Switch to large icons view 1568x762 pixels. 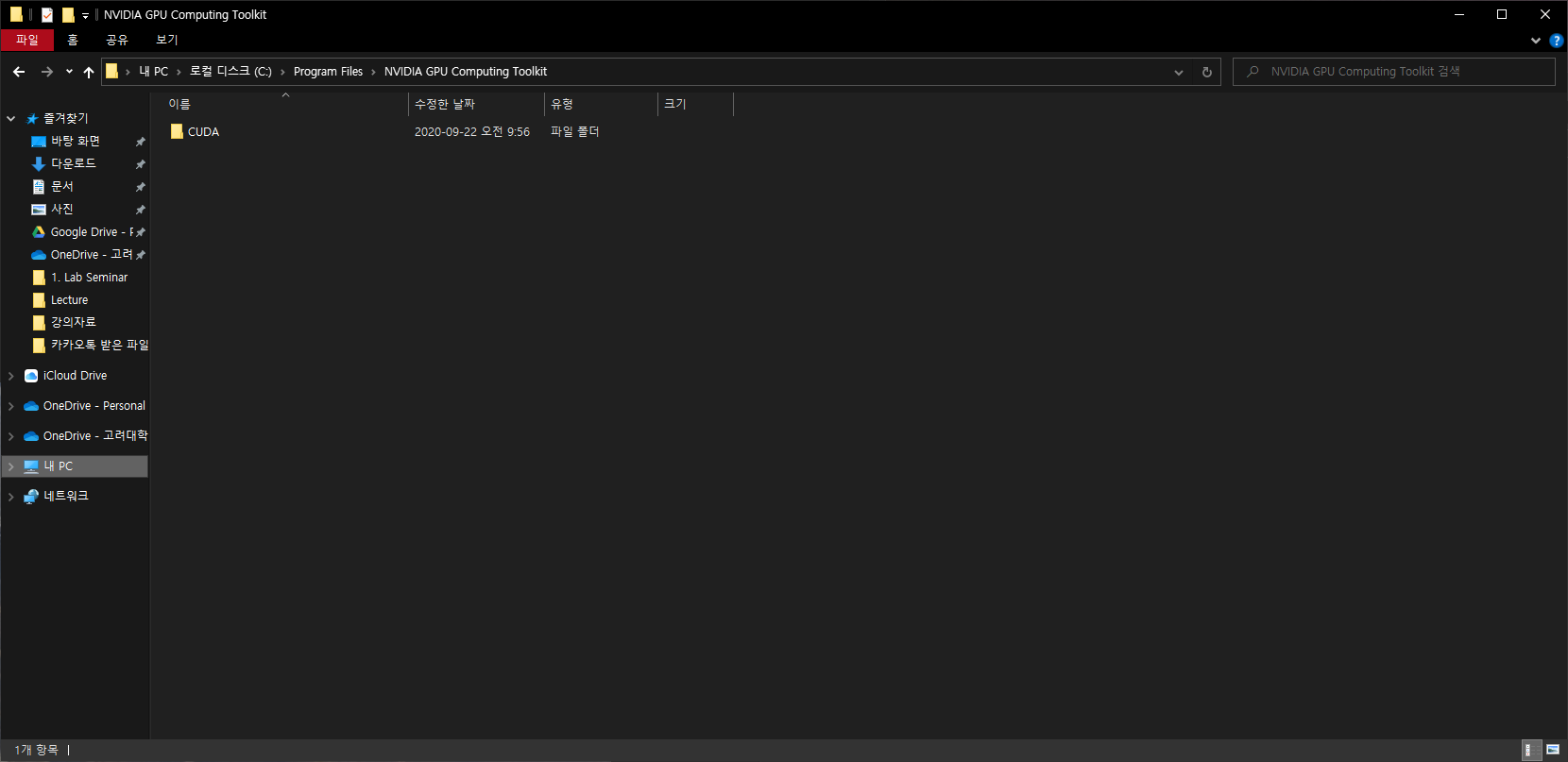[x=1553, y=750]
